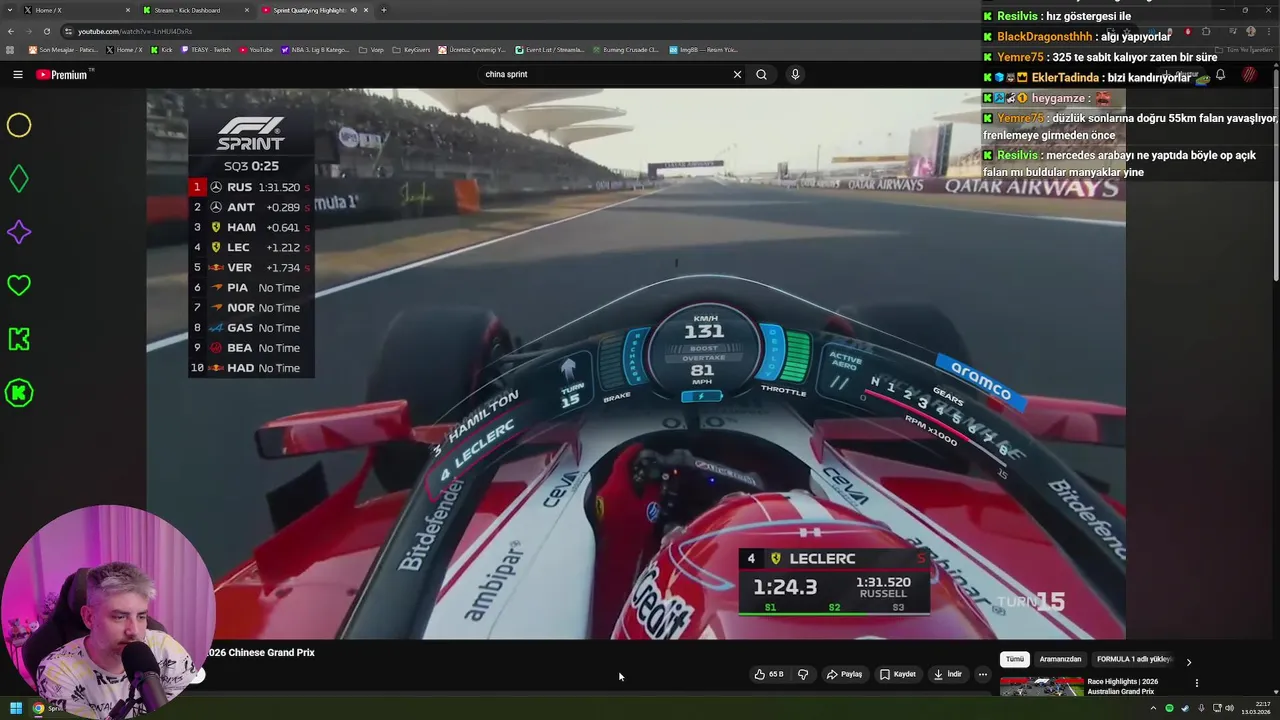Open 'Son Mesajlar' bookmark
The image size is (1280, 720).
pyautogui.click(x=63, y=50)
